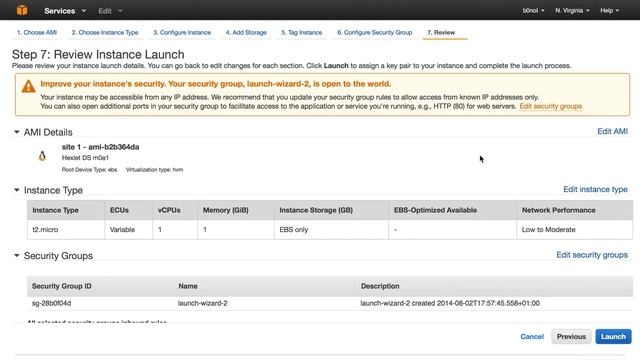Select the 7. Review tab

click(x=441, y=32)
